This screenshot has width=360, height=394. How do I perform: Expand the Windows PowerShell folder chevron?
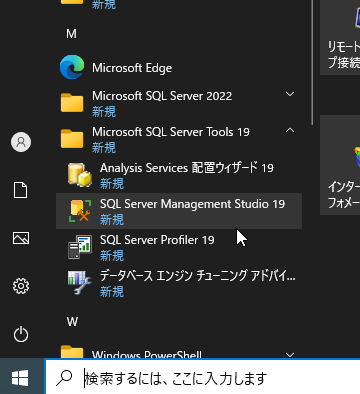[x=290, y=355]
